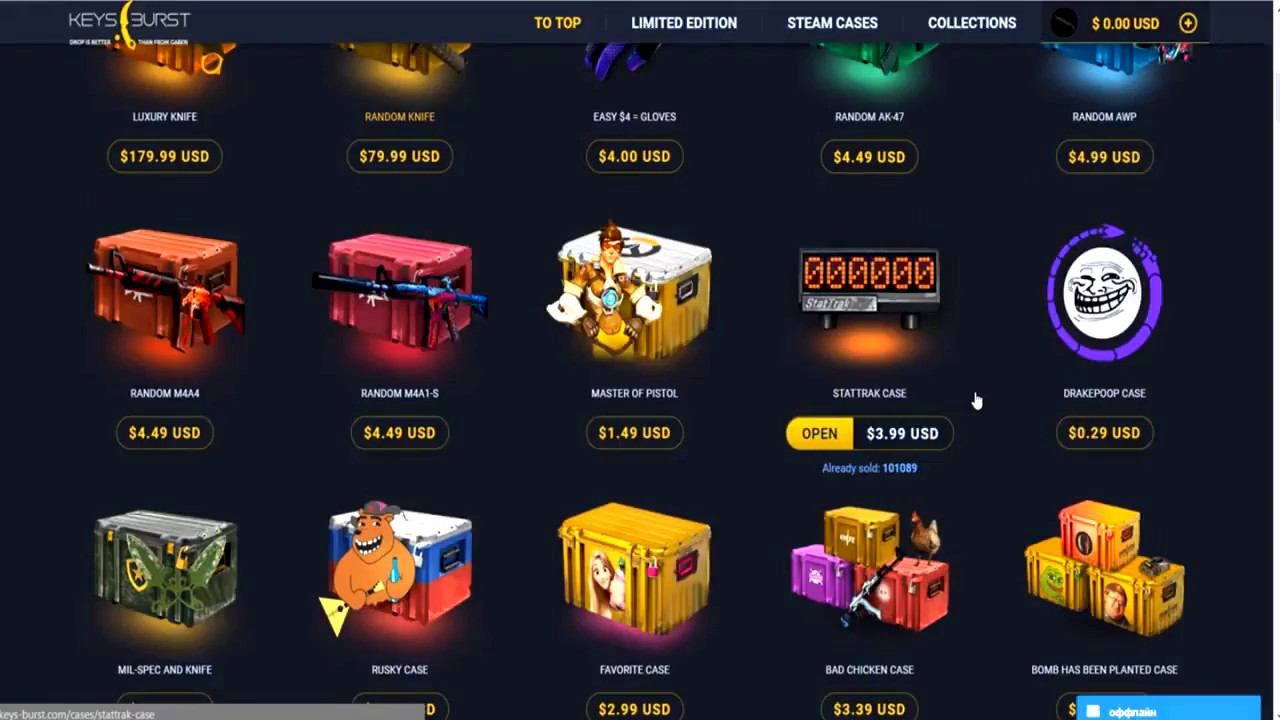Select the $0.29 USD Drakepoop price button
Viewport: 1280px width, 720px height.
pos(1104,433)
